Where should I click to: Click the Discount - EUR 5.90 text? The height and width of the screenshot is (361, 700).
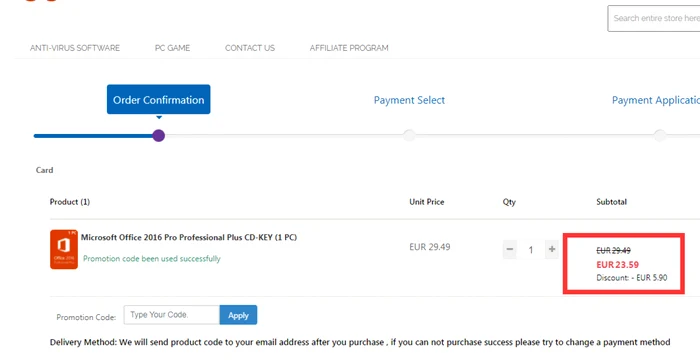(x=632, y=278)
